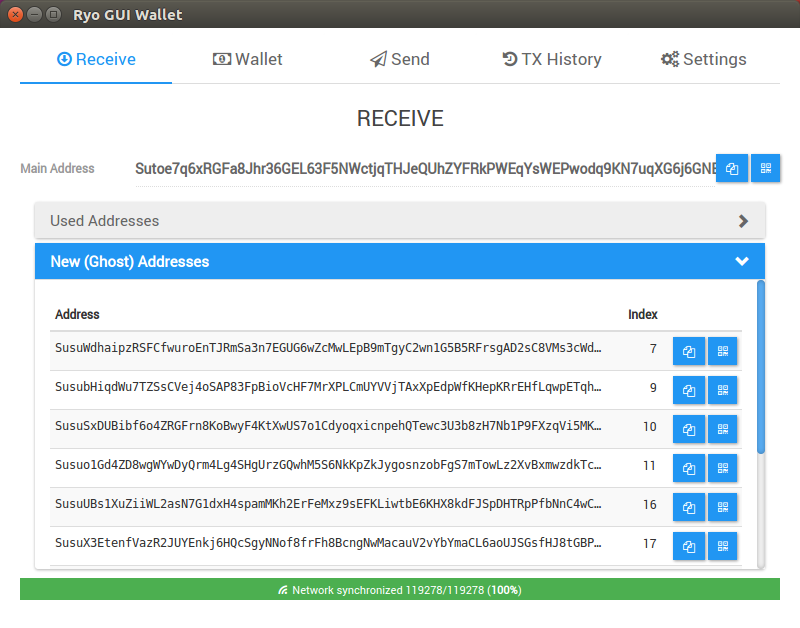The image size is (800, 628).
Task: Click the RECEIVE page heading
Action: (400, 118)
